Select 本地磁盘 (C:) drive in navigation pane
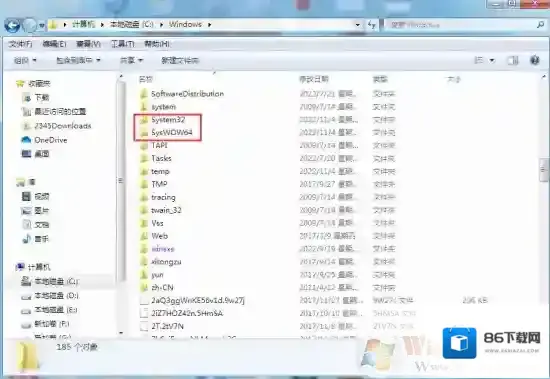Viewport: 550px width, 379px height. click(x=56, y=281)
